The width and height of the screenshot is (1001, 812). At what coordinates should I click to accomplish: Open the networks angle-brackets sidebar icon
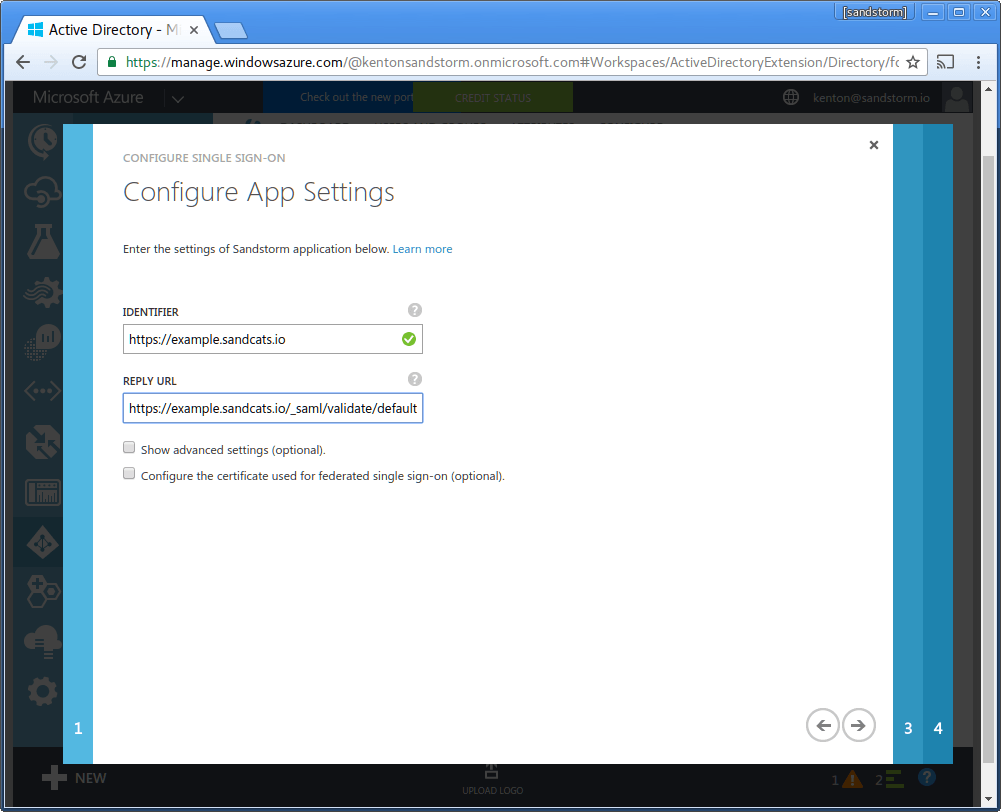click(x=43, y=391)
